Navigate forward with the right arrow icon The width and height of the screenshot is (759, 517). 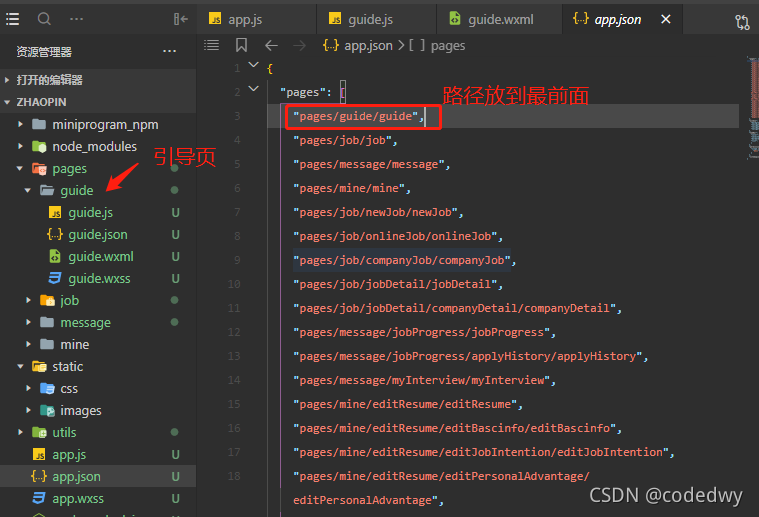(300, 46)
